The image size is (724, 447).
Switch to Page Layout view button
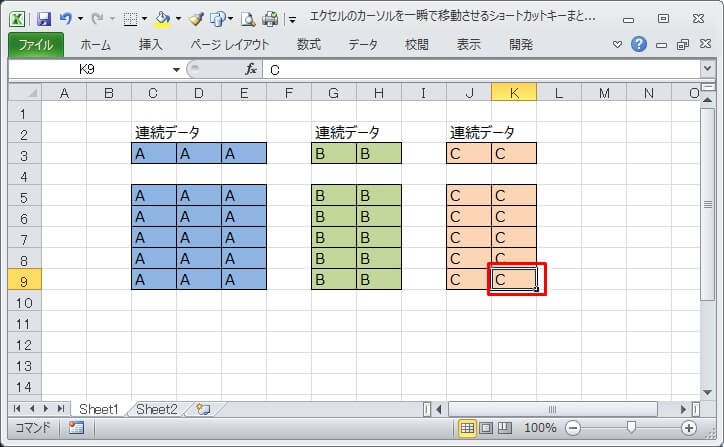486,428
